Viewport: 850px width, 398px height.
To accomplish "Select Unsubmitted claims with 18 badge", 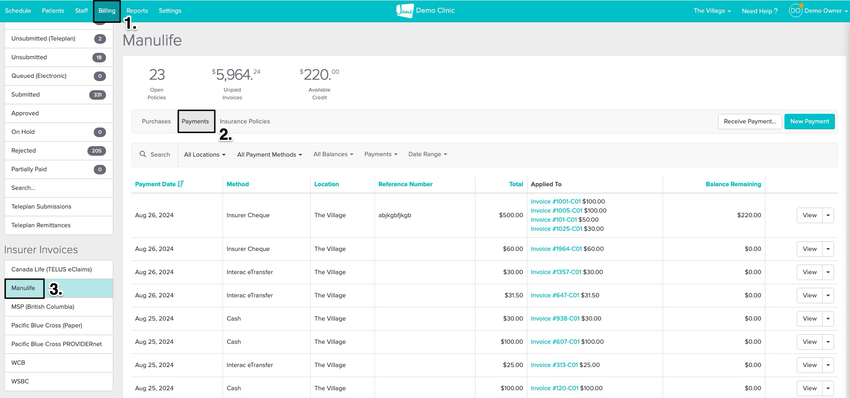I will 59,57.
